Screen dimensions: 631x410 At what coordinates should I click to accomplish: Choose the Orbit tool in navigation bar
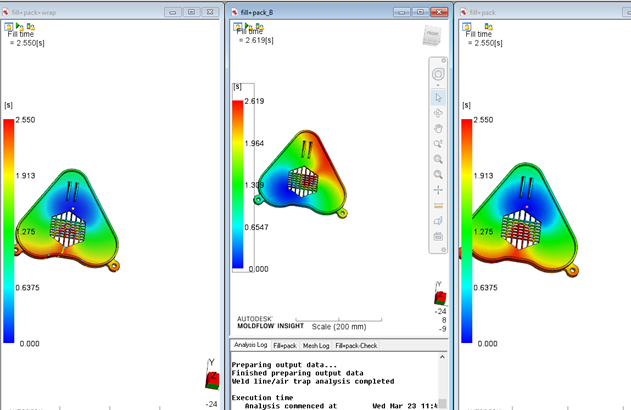coord(438,113)
